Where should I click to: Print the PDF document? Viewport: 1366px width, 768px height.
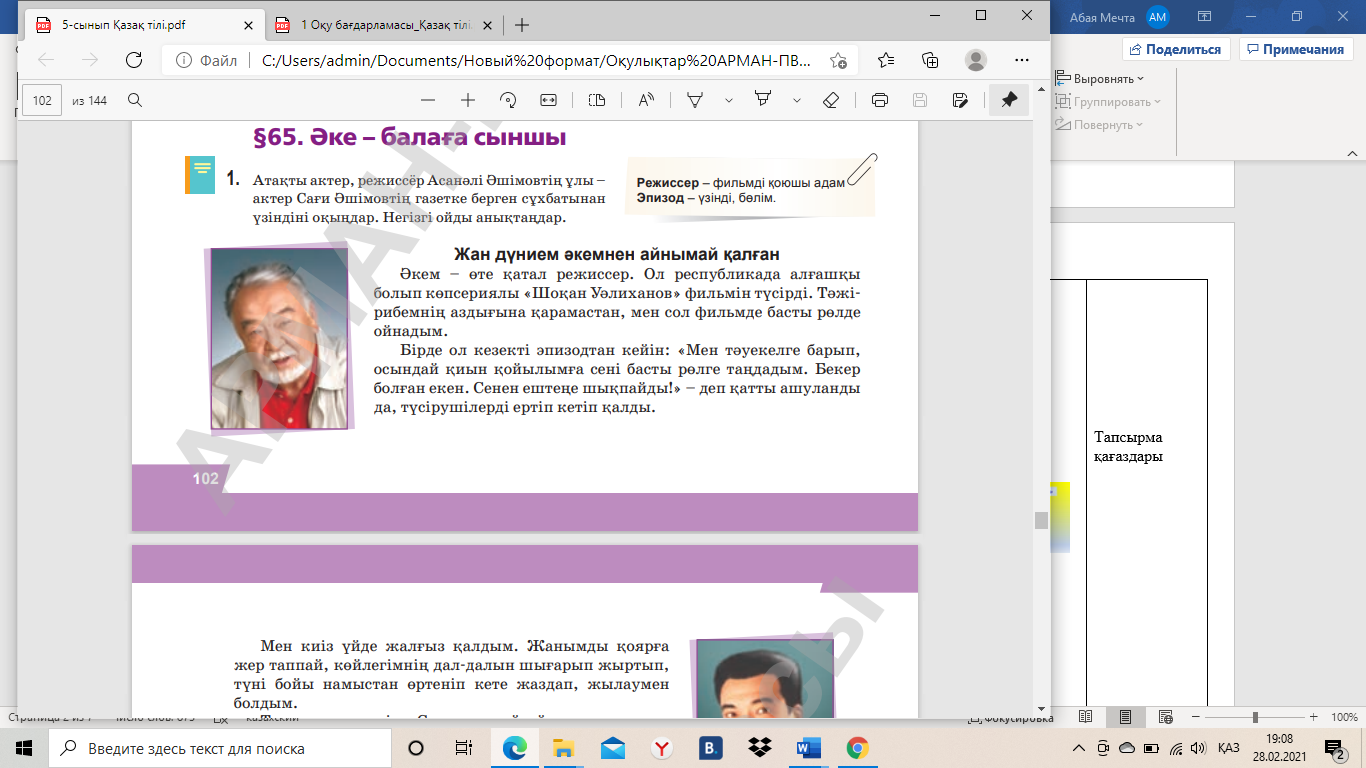coord(880,100)
